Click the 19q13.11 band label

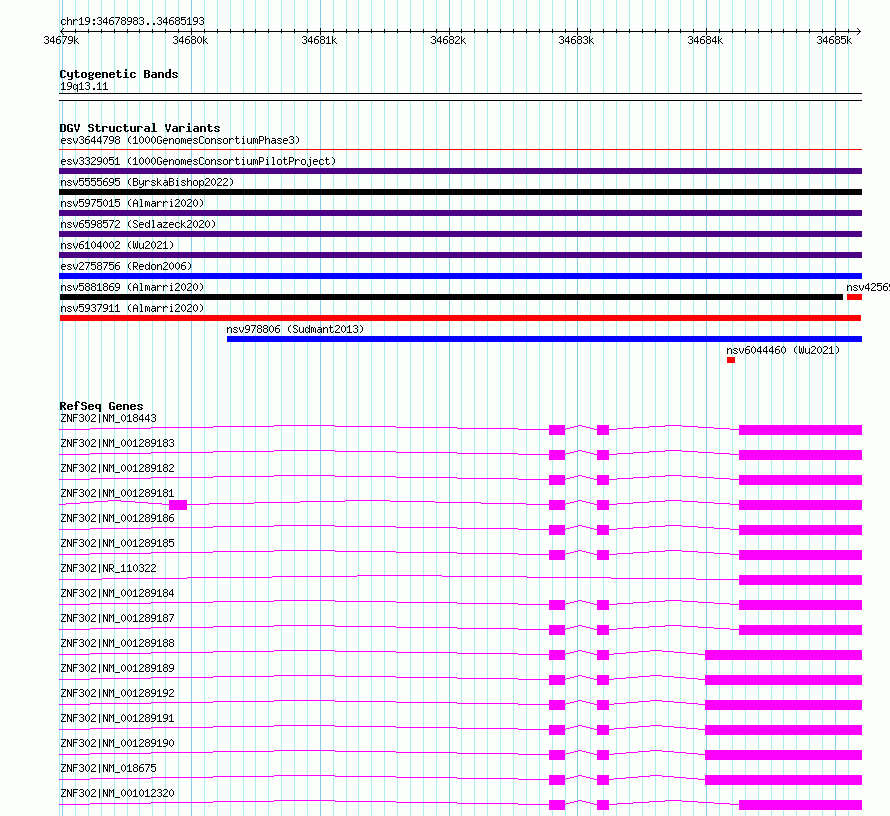pos(84,86)
